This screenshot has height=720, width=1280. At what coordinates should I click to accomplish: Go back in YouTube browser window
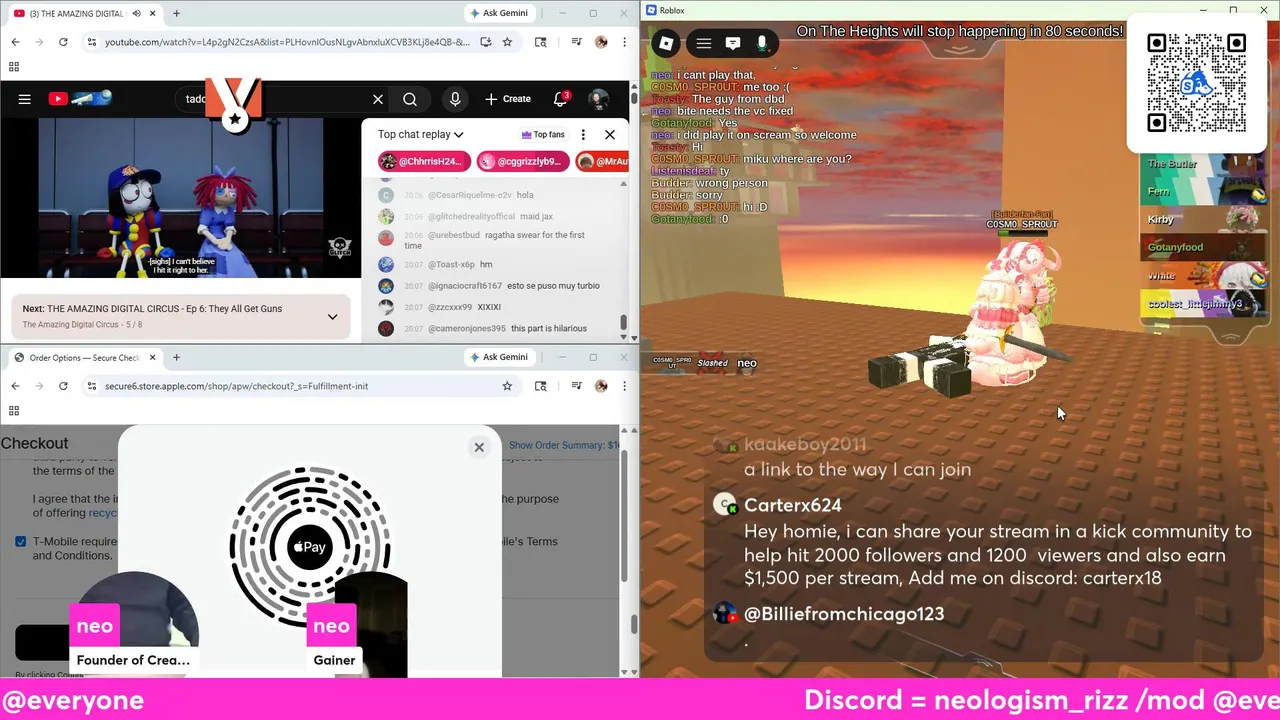click(x=15, y=42)
